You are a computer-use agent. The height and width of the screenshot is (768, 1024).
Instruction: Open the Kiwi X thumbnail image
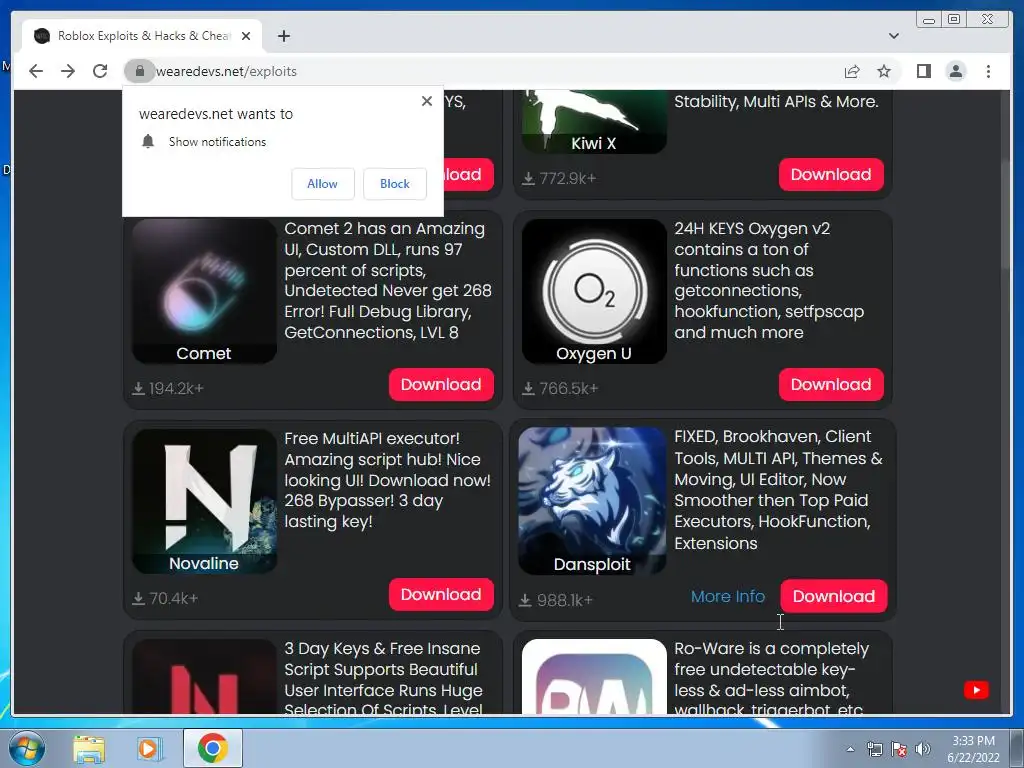coord(594,122)
